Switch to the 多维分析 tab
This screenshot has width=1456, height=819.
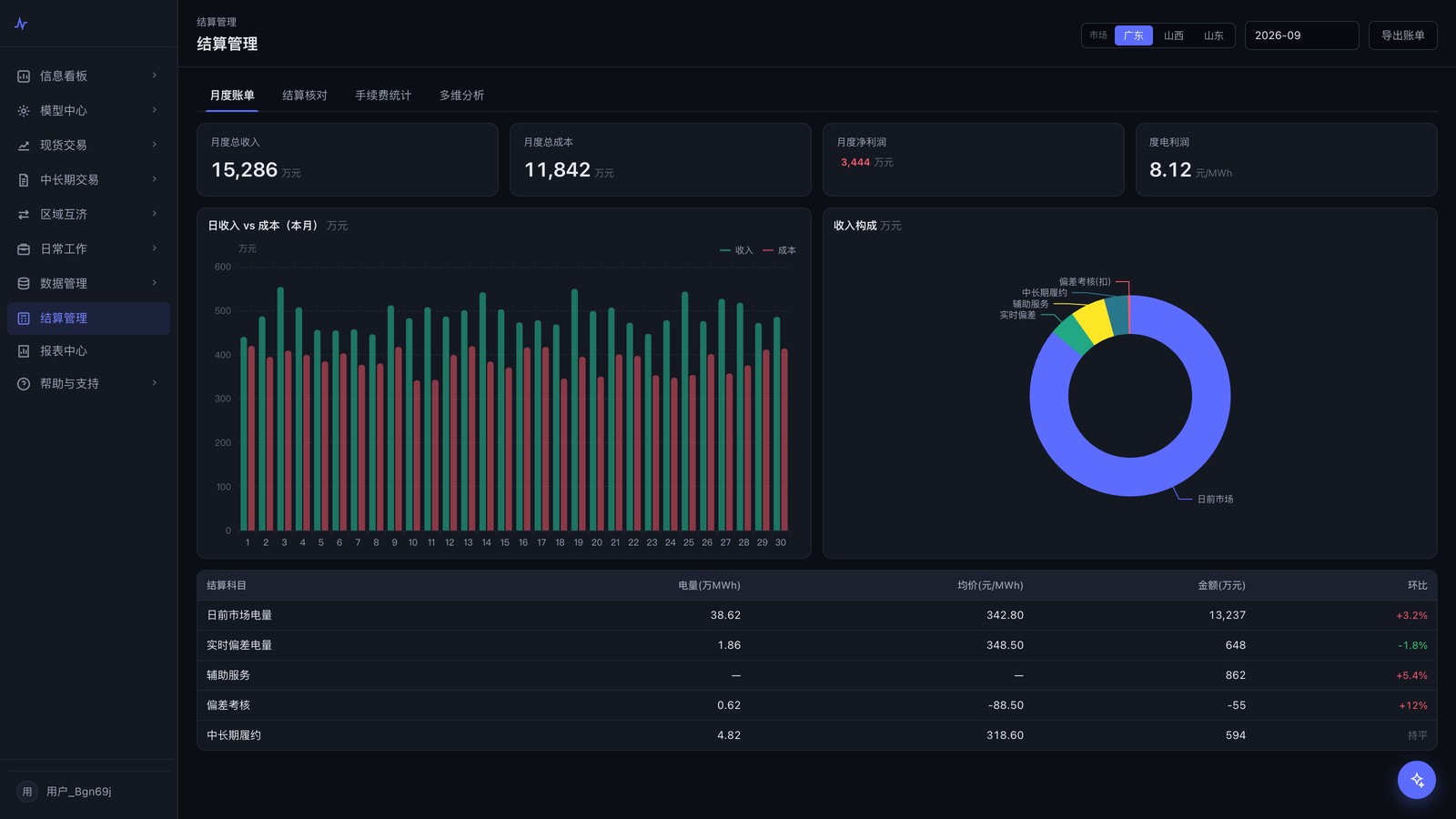tap(462, 96)
